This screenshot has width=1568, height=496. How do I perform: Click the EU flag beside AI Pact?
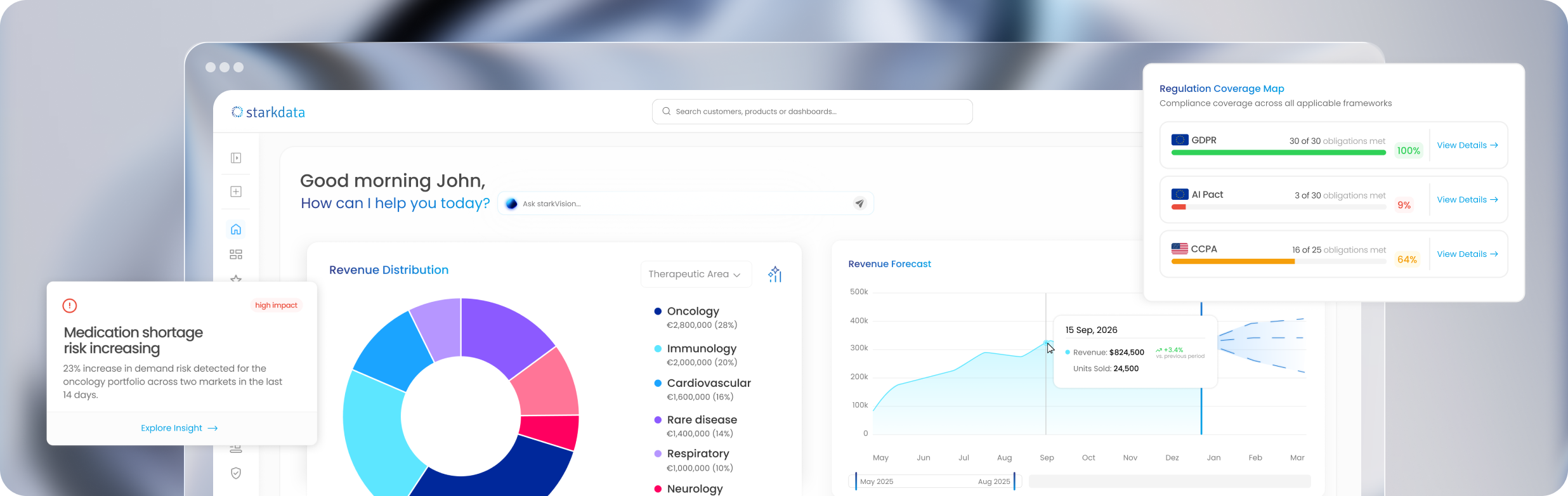1180,194
